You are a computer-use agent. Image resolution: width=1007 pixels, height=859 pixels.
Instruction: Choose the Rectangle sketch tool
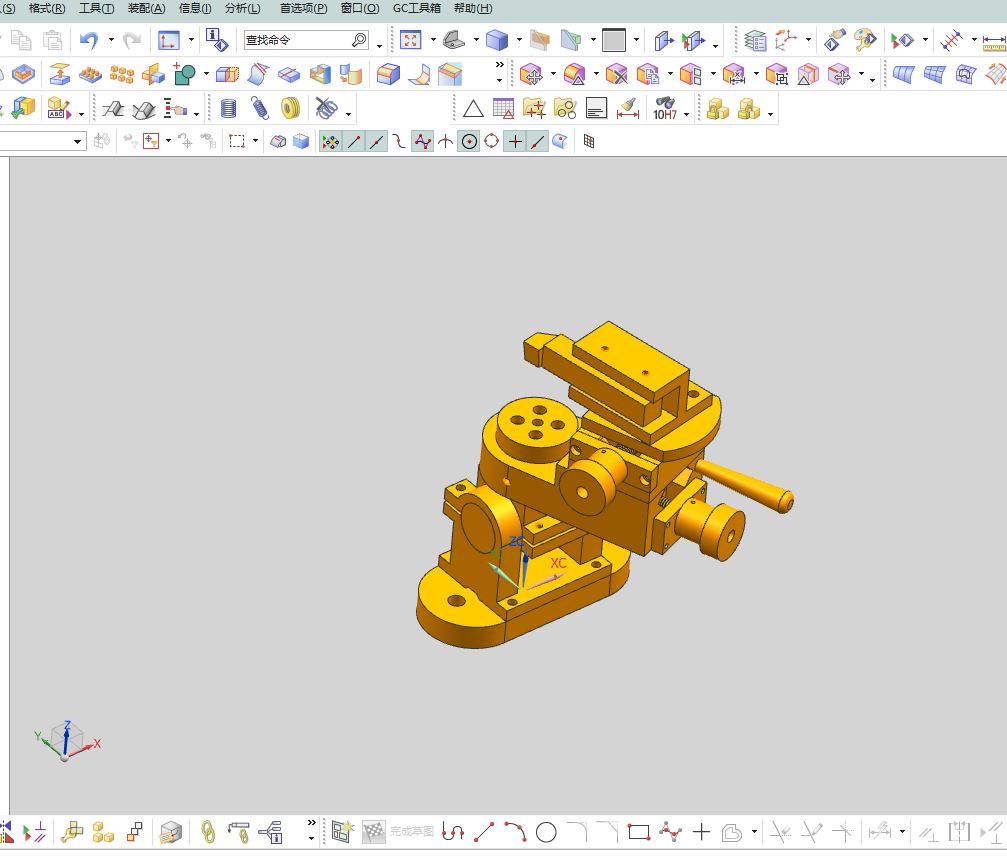[639, 833]
